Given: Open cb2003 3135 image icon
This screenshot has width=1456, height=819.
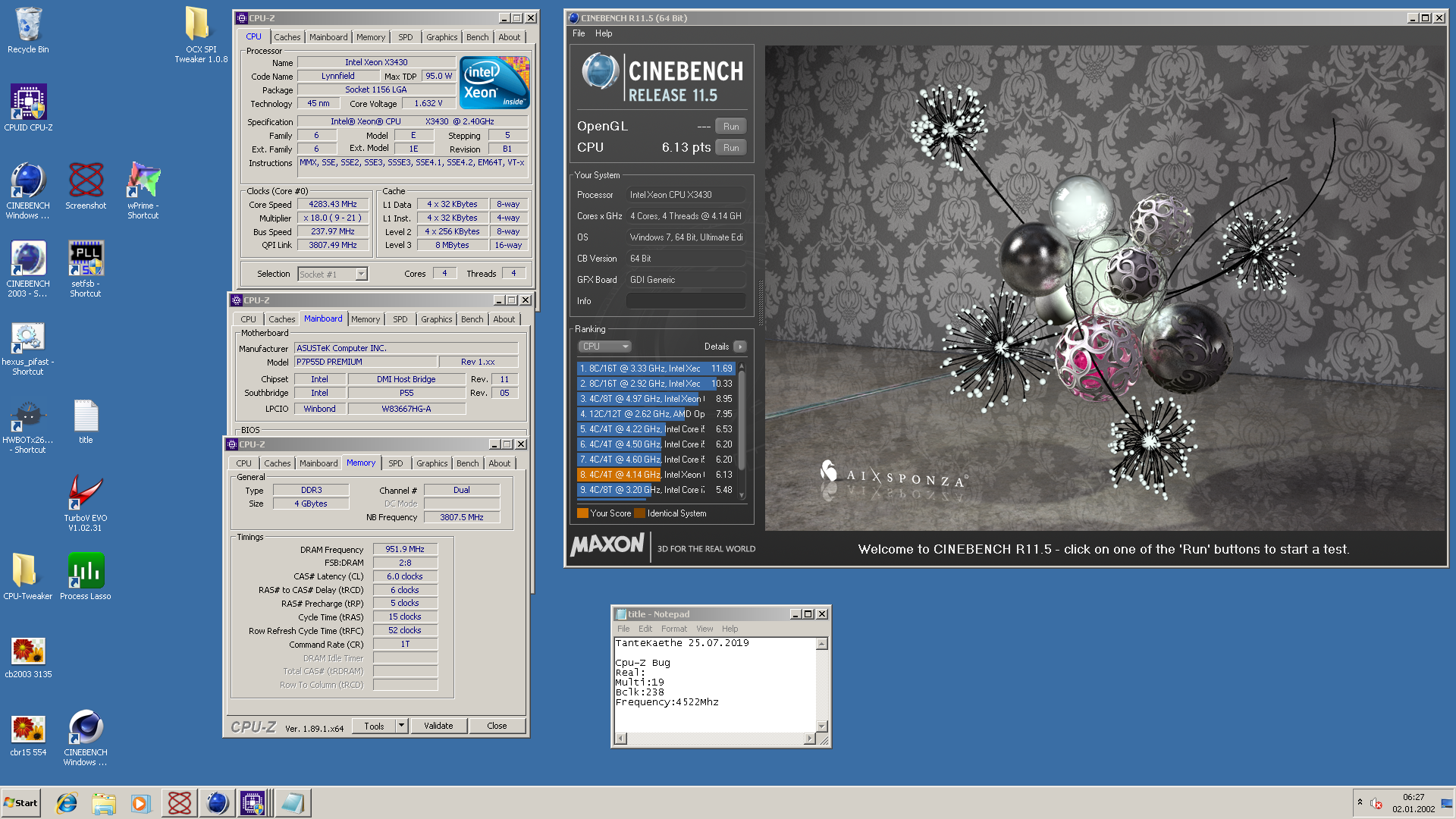Looking at the screenshot, I should (28, 657).
